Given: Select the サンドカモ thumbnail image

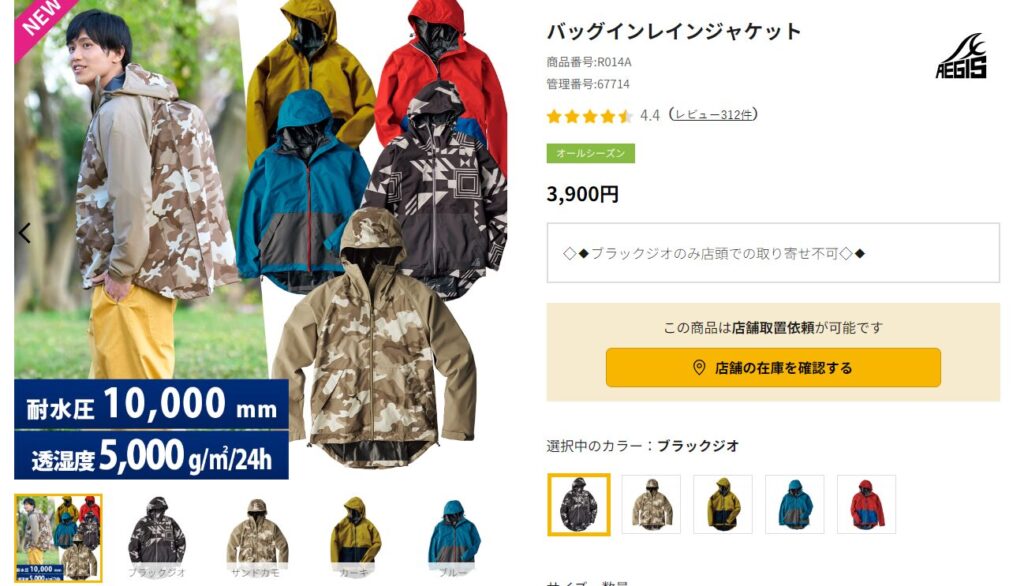Looking at the screenshot, I should coord(256,538).
